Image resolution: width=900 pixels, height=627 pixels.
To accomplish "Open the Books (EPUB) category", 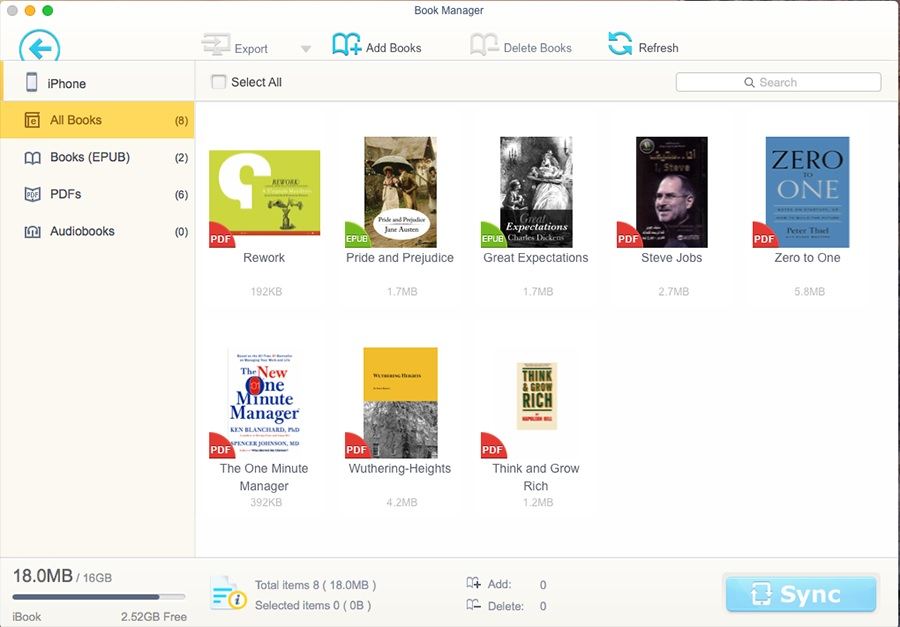I will pos(97,157).
